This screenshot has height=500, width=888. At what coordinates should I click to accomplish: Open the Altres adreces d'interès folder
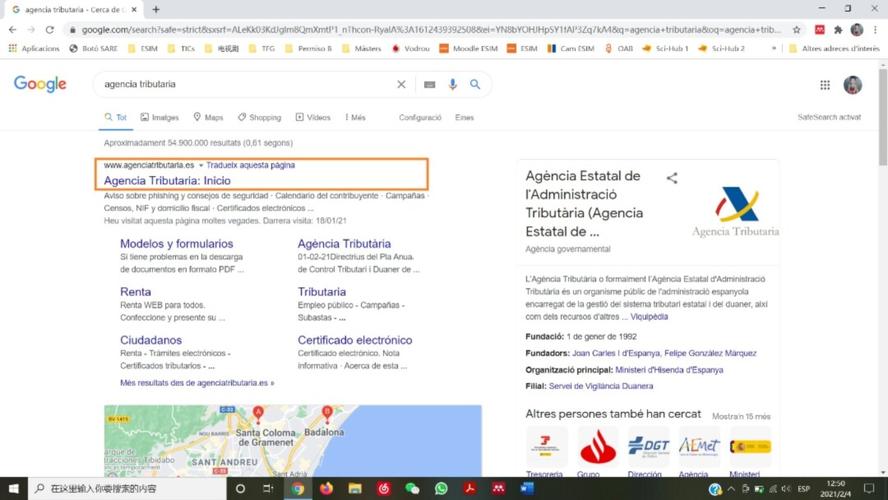tap(834, 49)
